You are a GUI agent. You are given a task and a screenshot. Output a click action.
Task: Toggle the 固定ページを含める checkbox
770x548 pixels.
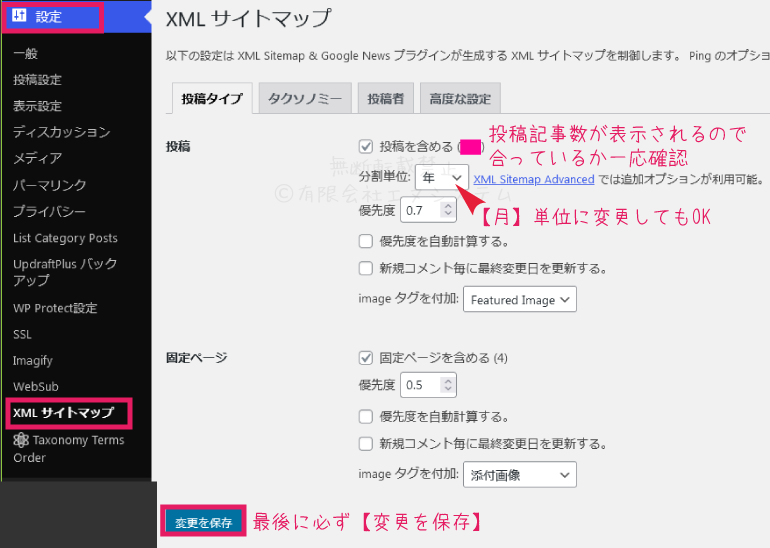coord(365,357)
